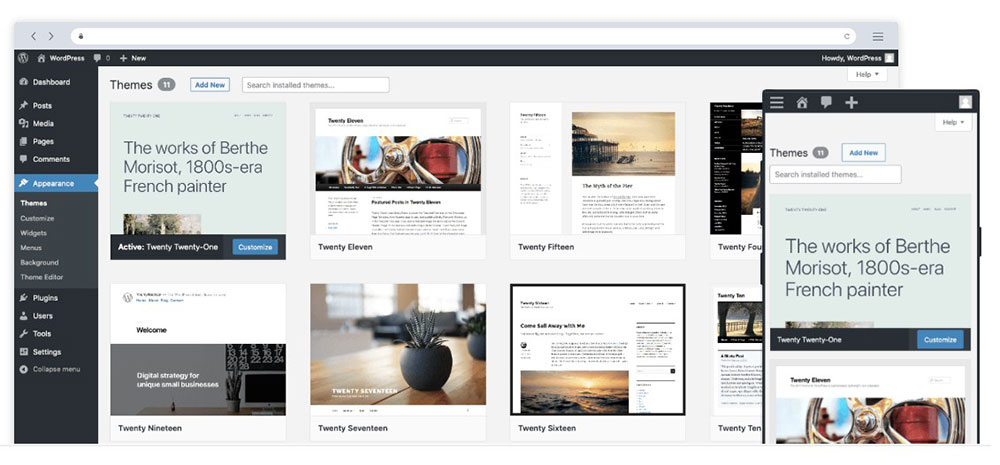Tap the plus icon in mobile admin bar
The image size is (1000, 465).
(851, 102)
